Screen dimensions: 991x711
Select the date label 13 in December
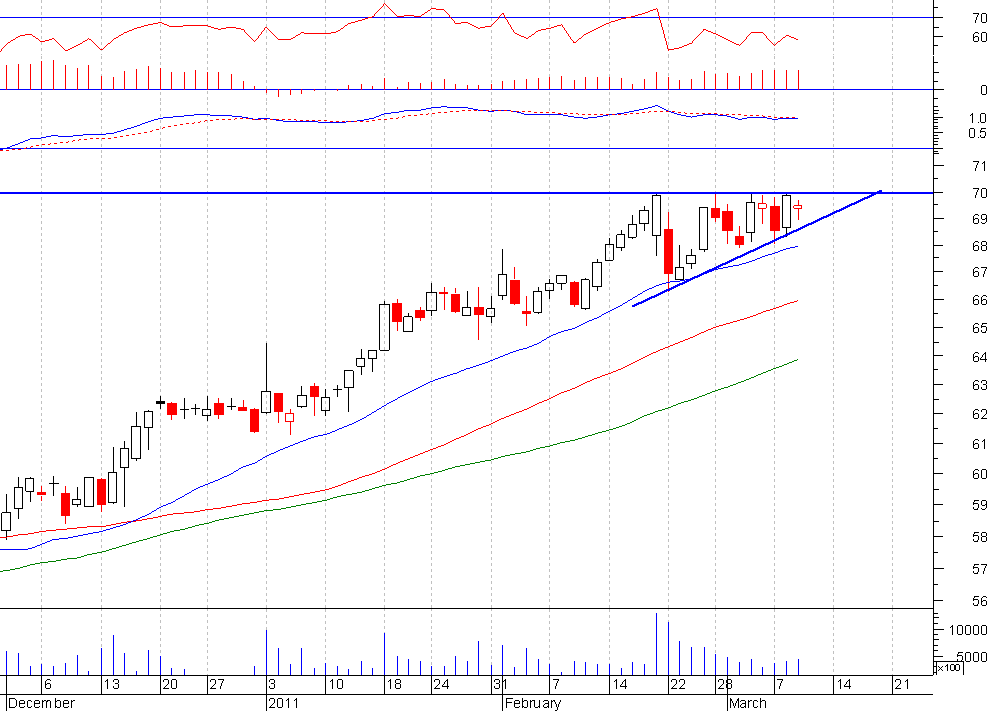pos(111,684)
